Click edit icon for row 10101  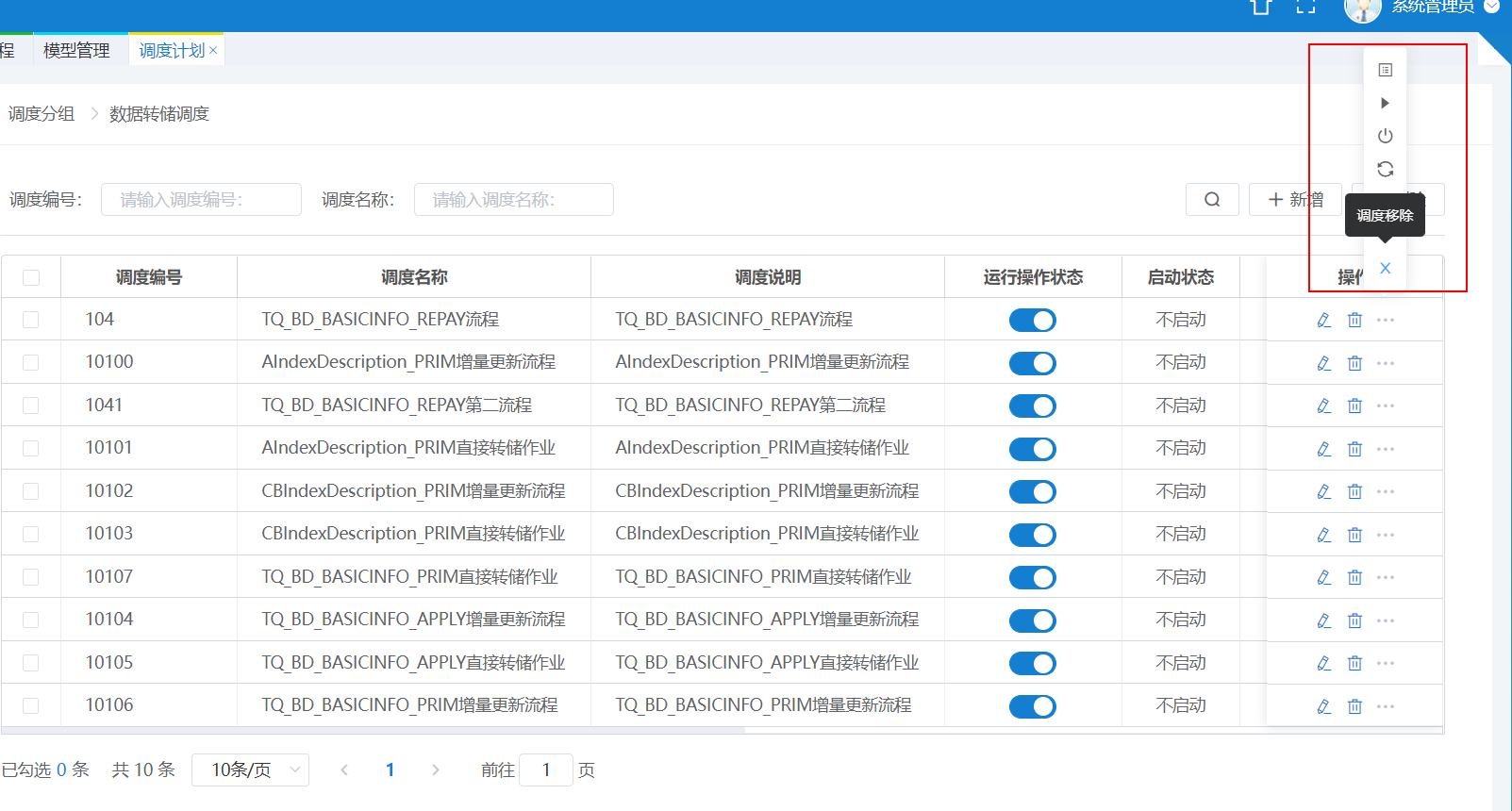click(1324, 449)
